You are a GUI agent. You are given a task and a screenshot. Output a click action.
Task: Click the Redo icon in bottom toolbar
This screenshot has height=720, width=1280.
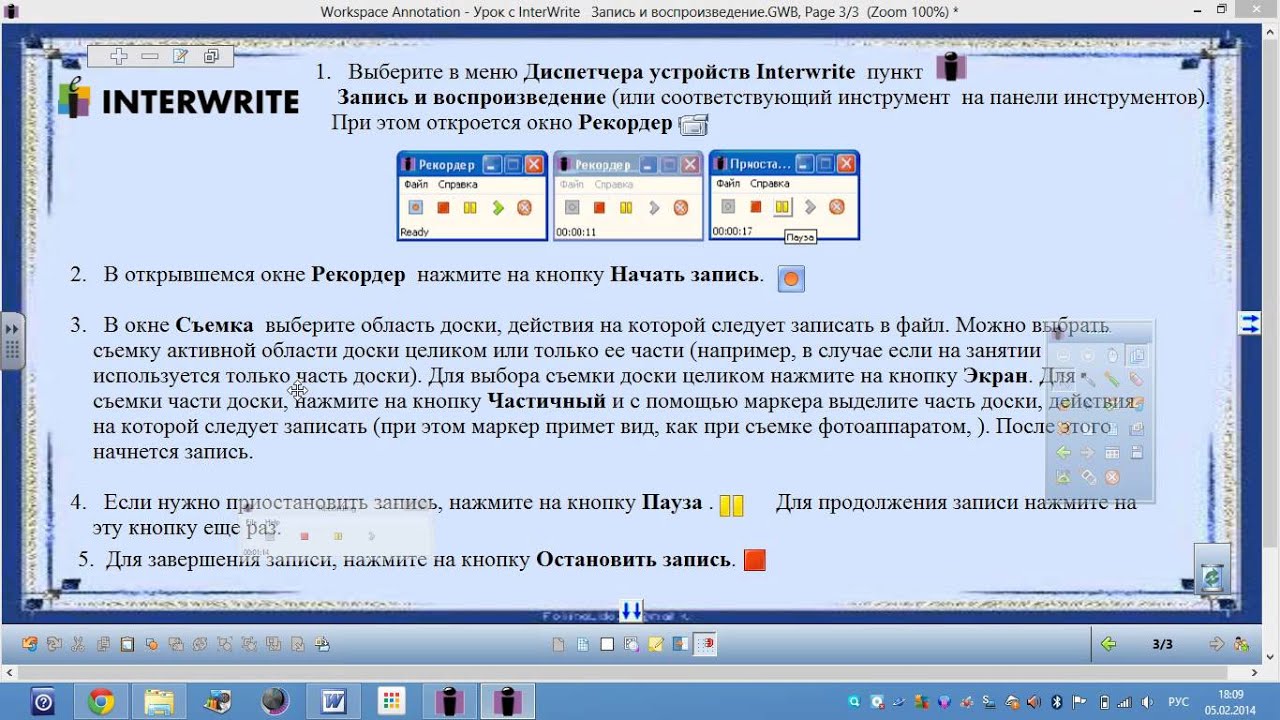click(x=54, y=644)
